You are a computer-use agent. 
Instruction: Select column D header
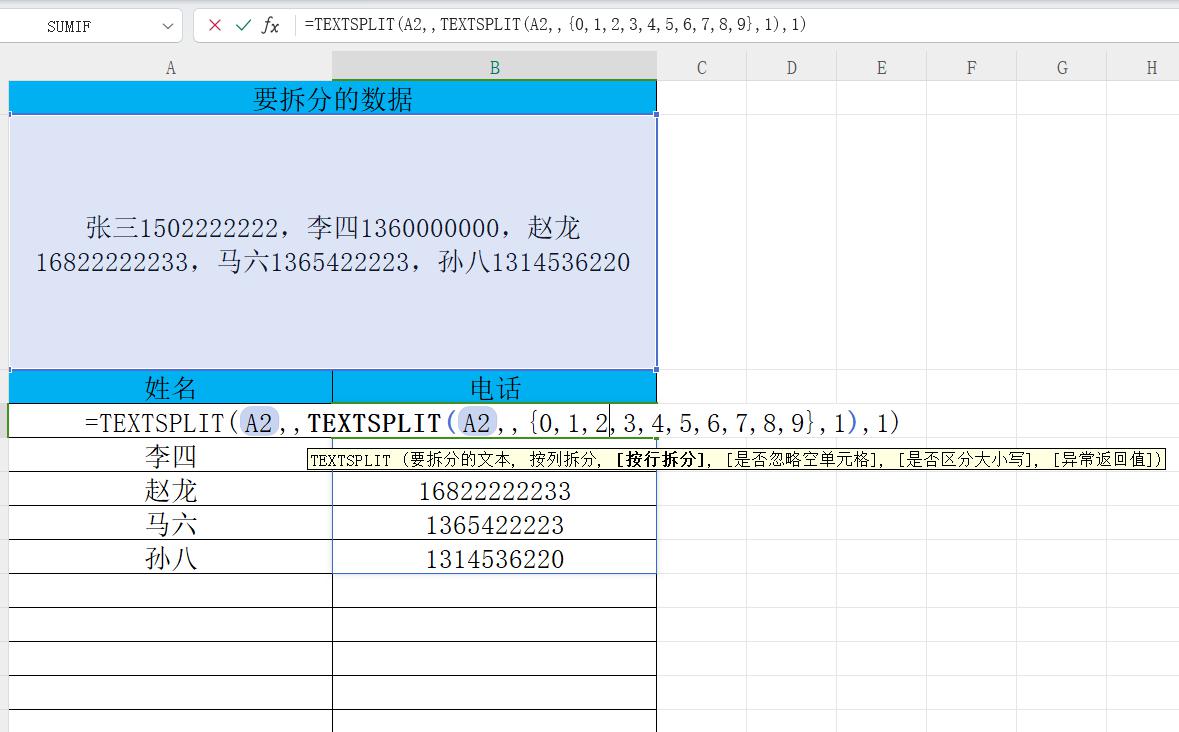point(792,68)
